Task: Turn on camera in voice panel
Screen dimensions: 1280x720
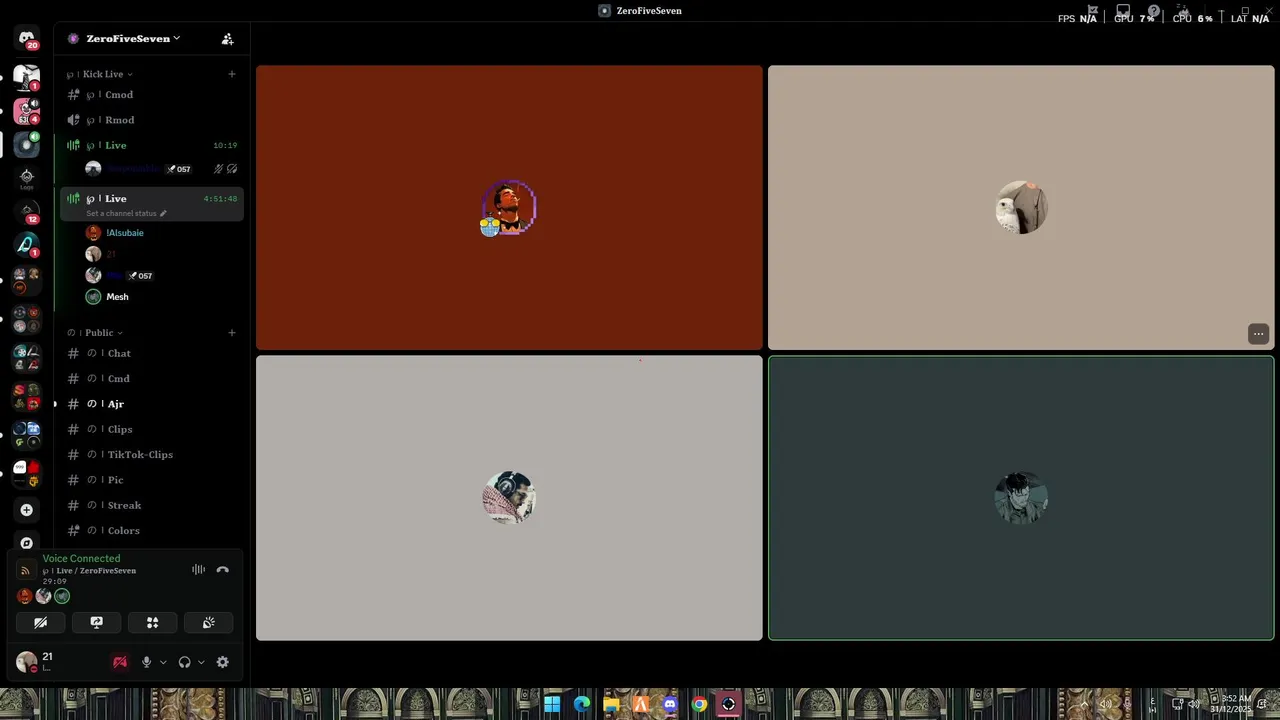Action: pos(41,622)
